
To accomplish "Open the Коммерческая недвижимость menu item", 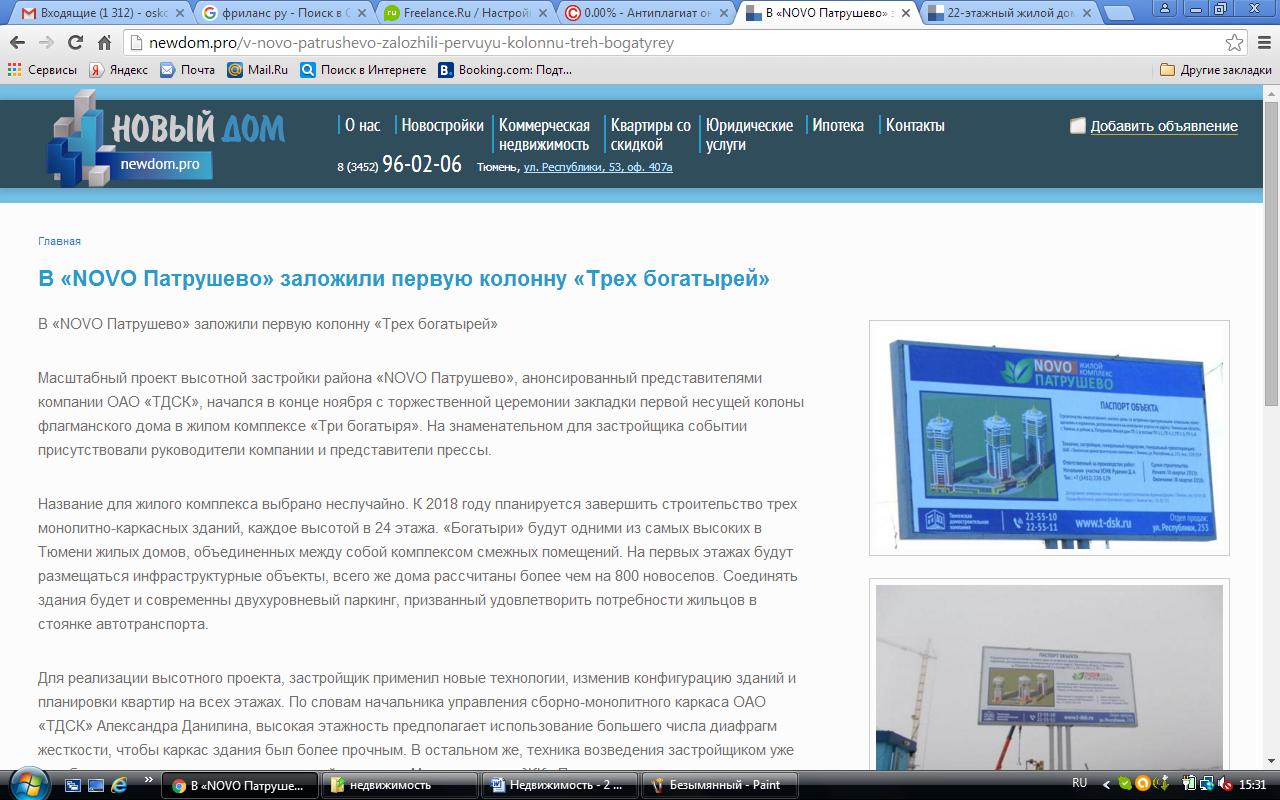I will pyautogui.click(x=544, y=134).
